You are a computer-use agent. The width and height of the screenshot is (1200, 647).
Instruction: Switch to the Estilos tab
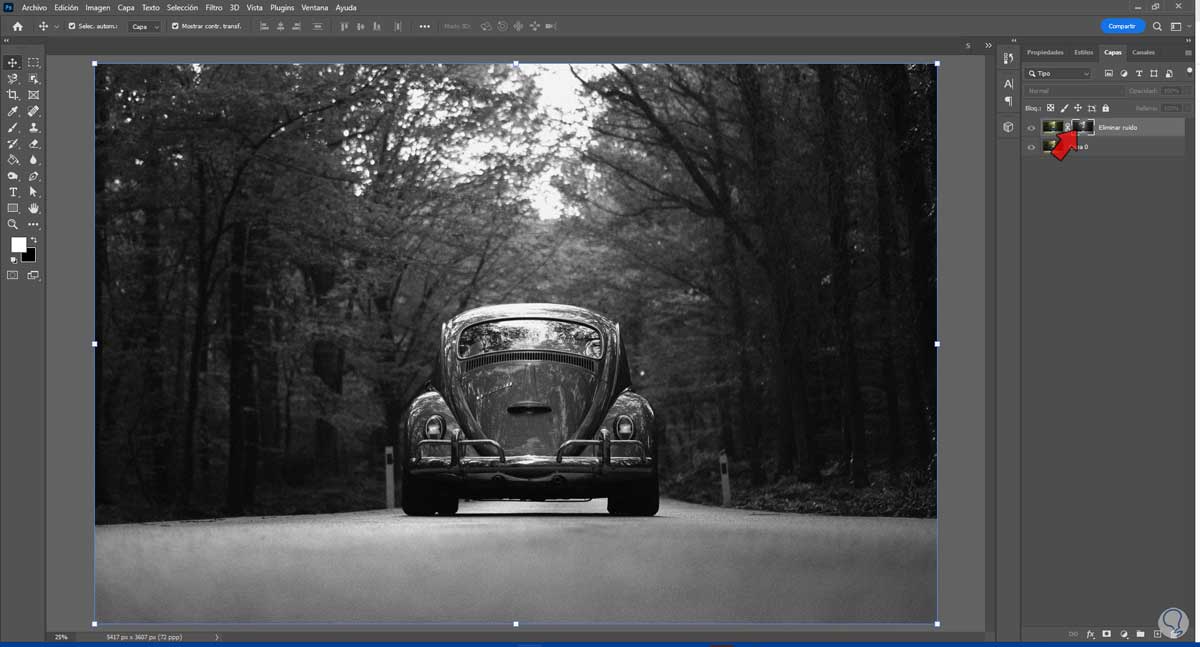1084,52
